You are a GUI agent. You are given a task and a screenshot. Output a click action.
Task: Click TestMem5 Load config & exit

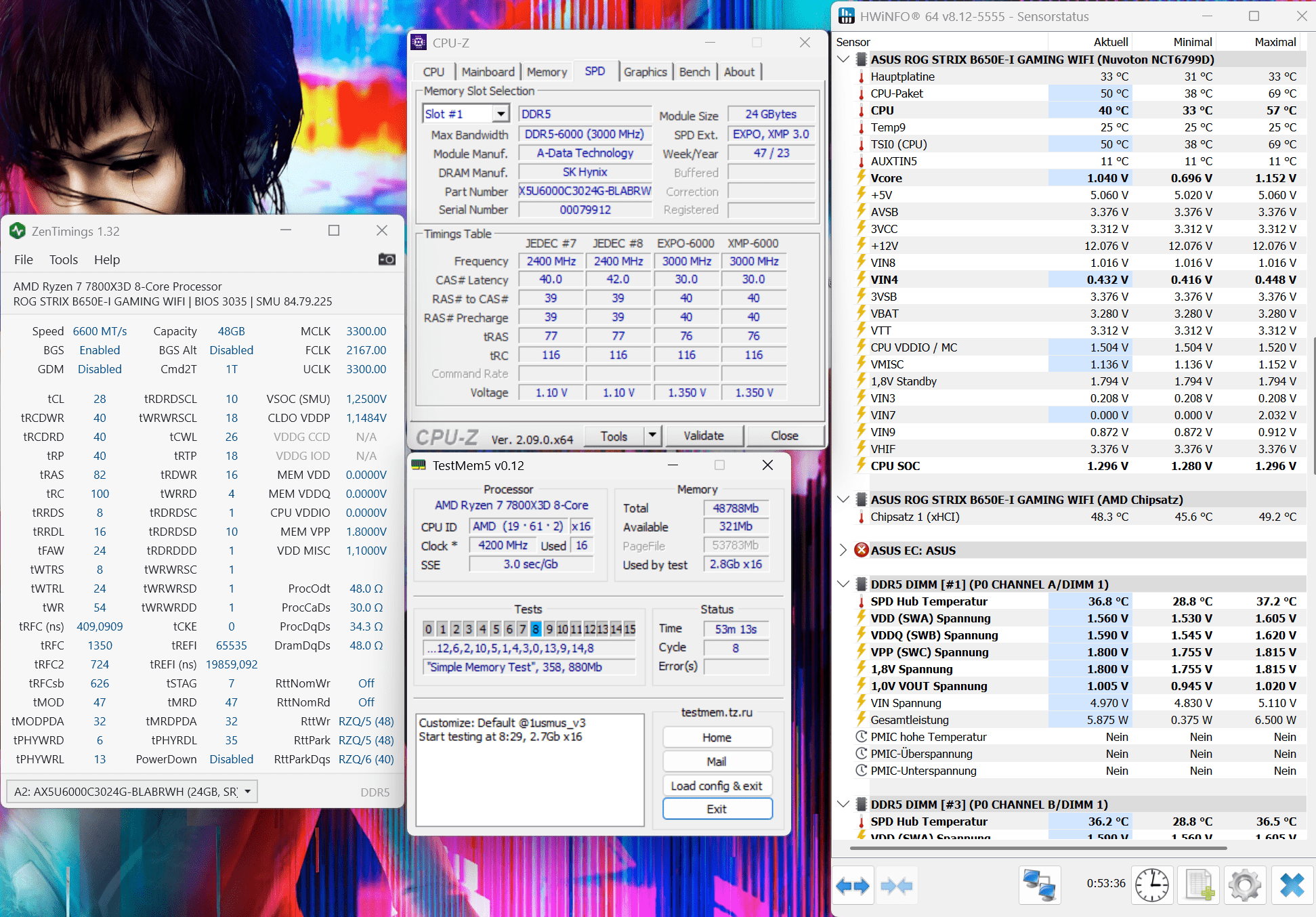pyautogui.click(x=717, y=786)
